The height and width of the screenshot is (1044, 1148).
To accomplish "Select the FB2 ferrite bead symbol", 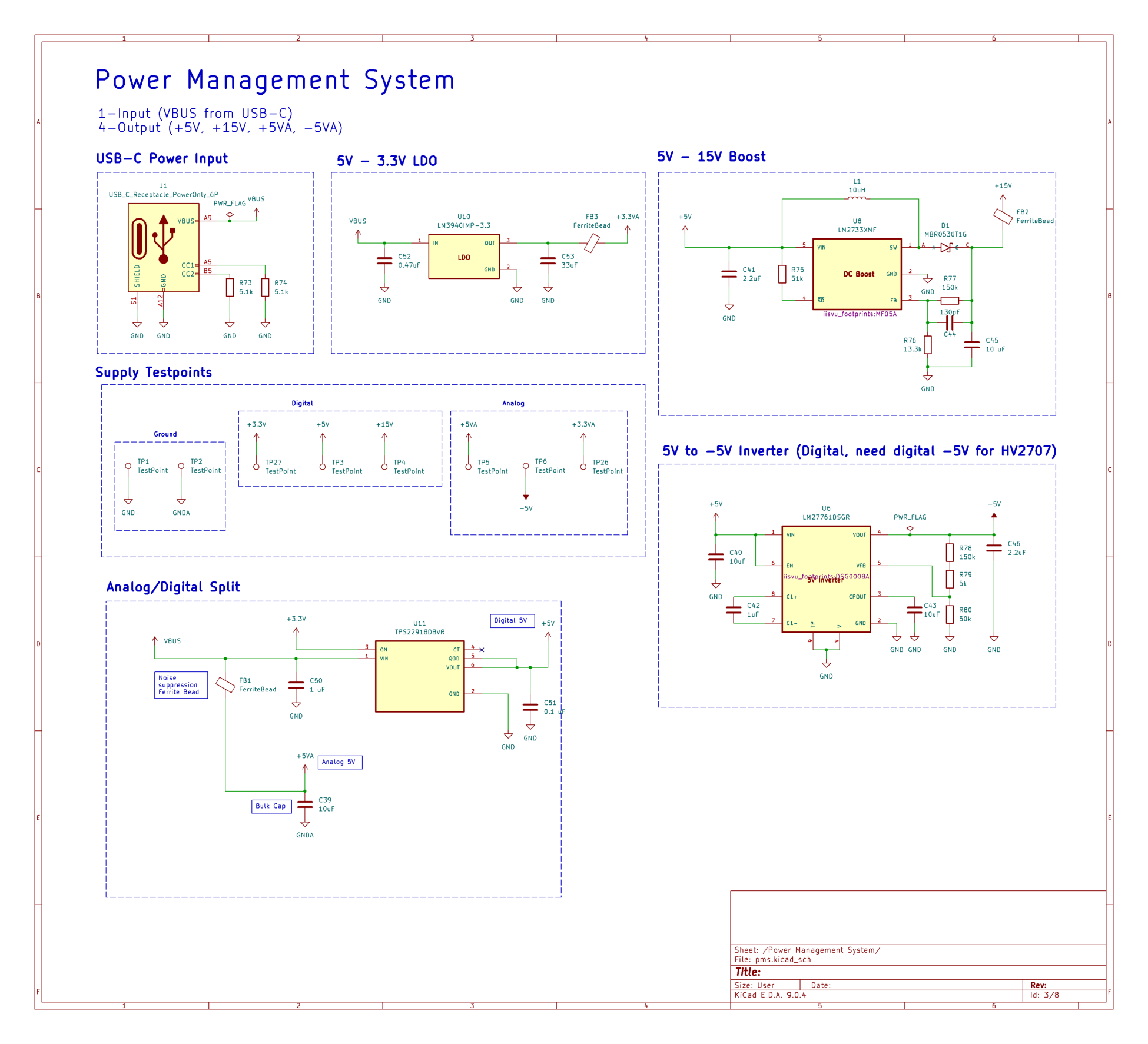I will click(1003, 216).
